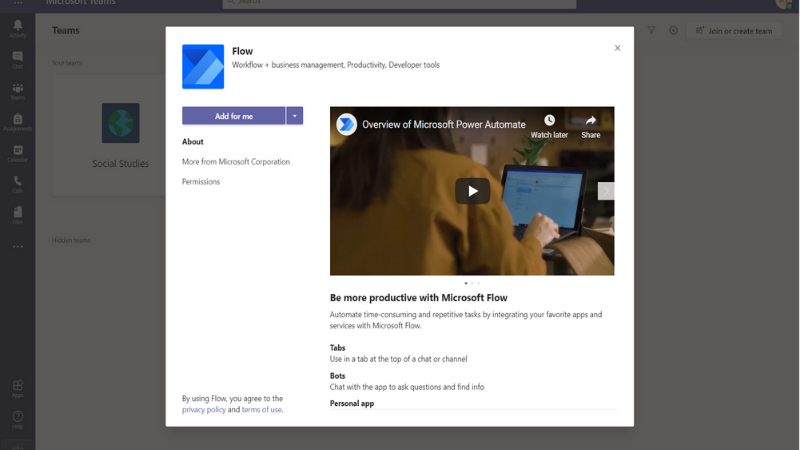Select the About section

pyautogui.click(x=193, y=142)
